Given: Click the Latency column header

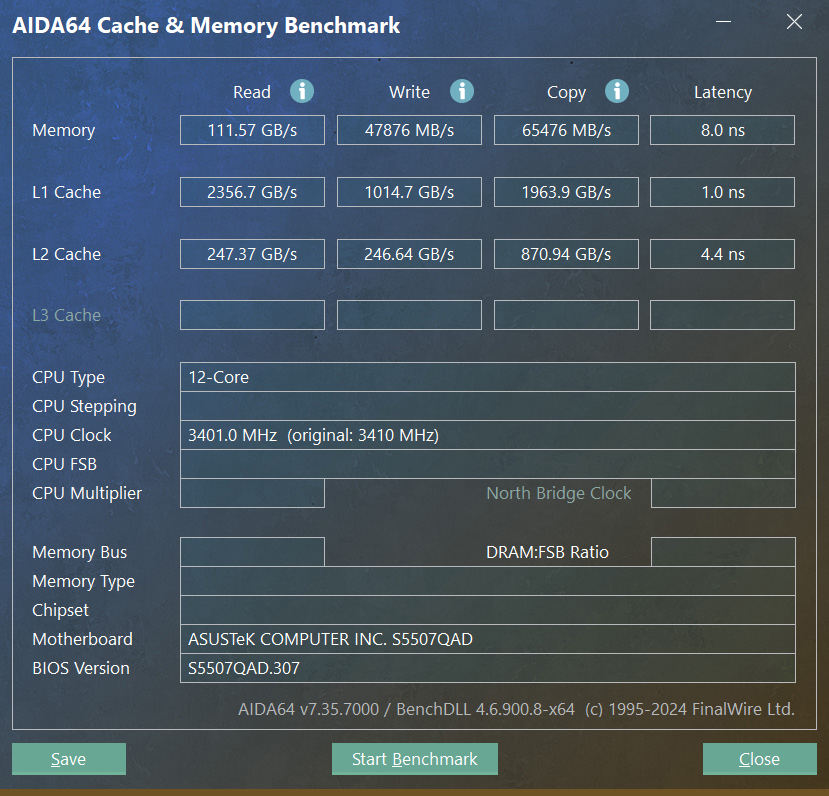Looking at the screenshot, I should tap(723, 92).
